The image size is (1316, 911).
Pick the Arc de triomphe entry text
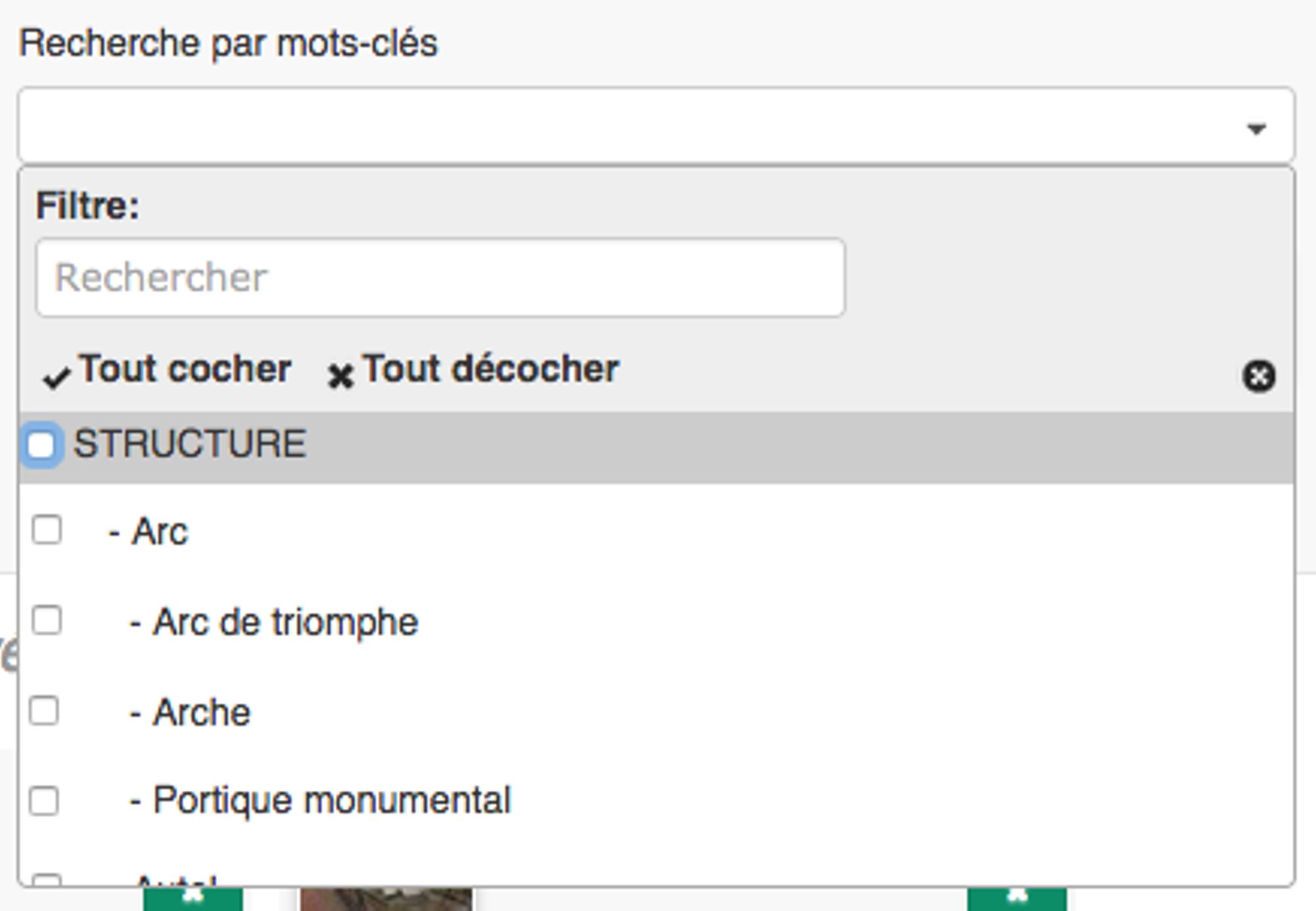(x=285, y=622)
